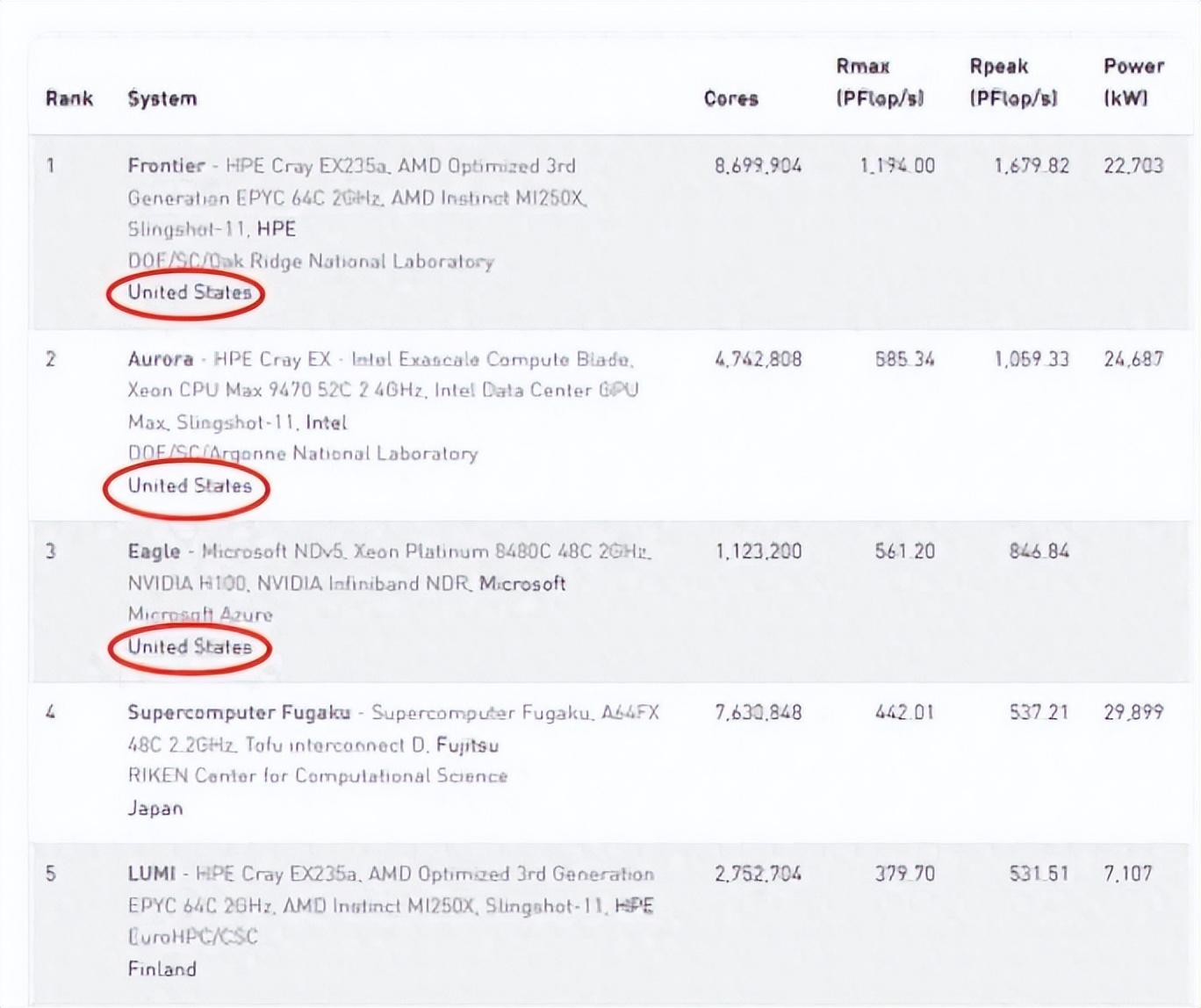1201x1008 pixels.
Task: Open the Aurora system link
Action: [161, 359]
